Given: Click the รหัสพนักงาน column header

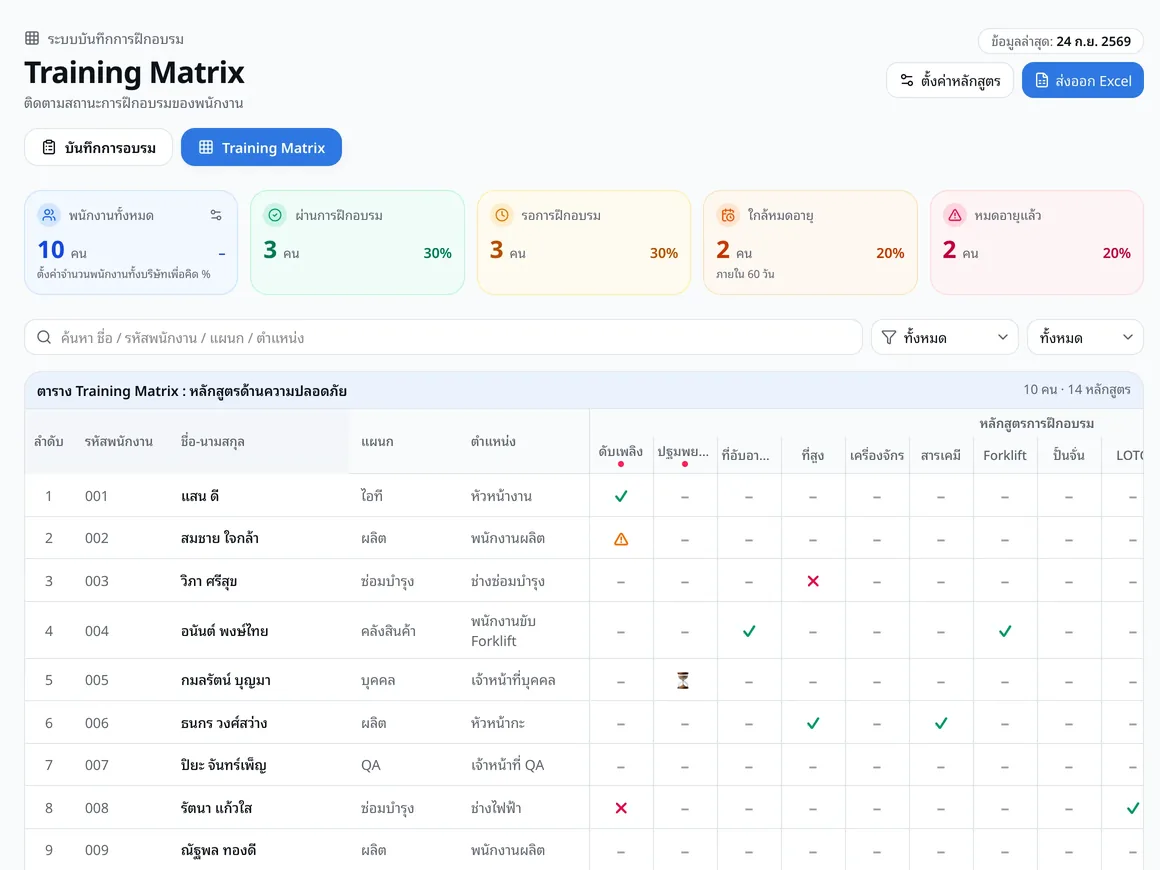Looking at the screenshot, I should tap(118, 442).
